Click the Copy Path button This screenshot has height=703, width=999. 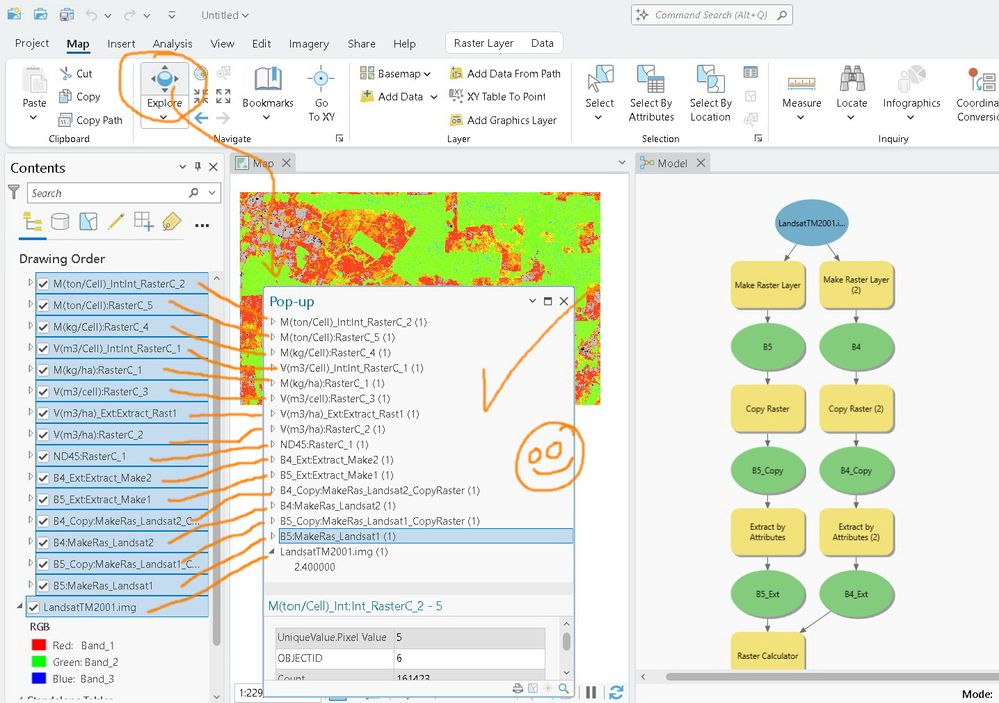[90, 120]
